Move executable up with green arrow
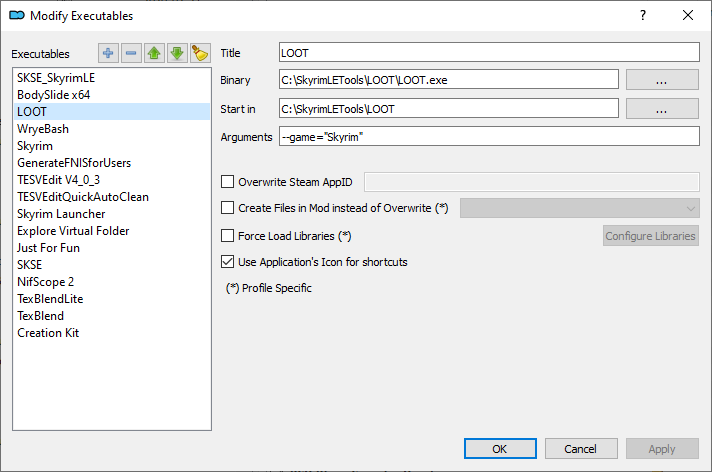This screenshot has width=712, height=472. point(154,54)
